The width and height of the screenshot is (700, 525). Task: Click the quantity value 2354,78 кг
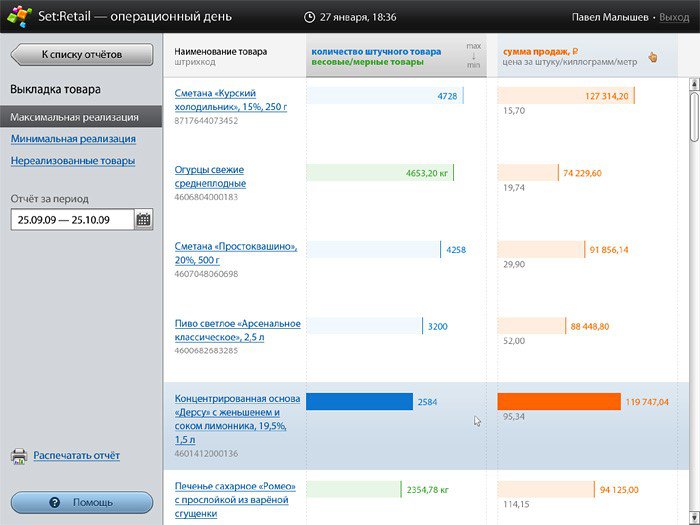[427, 490]
